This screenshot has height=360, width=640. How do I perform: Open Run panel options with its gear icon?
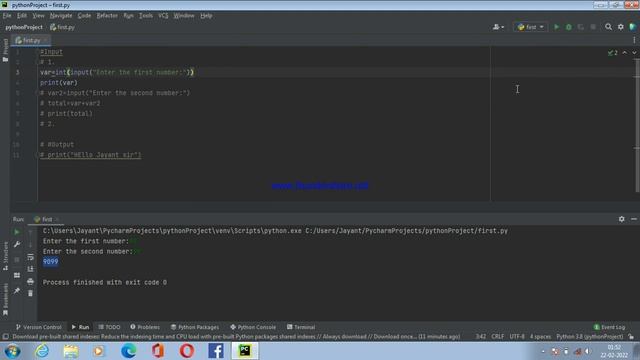[x=621, y=219]
